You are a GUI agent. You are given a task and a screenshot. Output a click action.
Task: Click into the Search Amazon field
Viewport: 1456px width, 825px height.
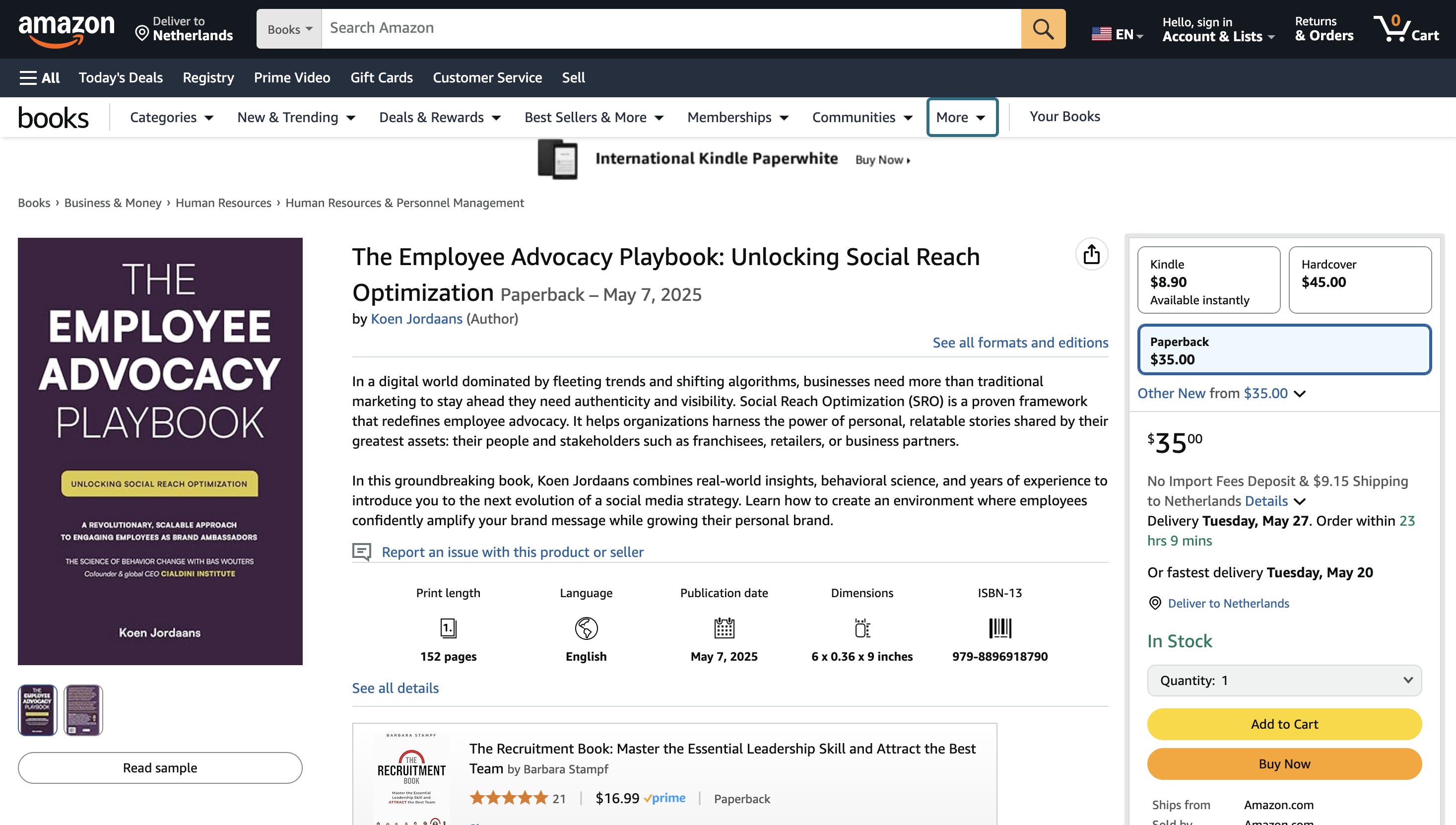670,28
